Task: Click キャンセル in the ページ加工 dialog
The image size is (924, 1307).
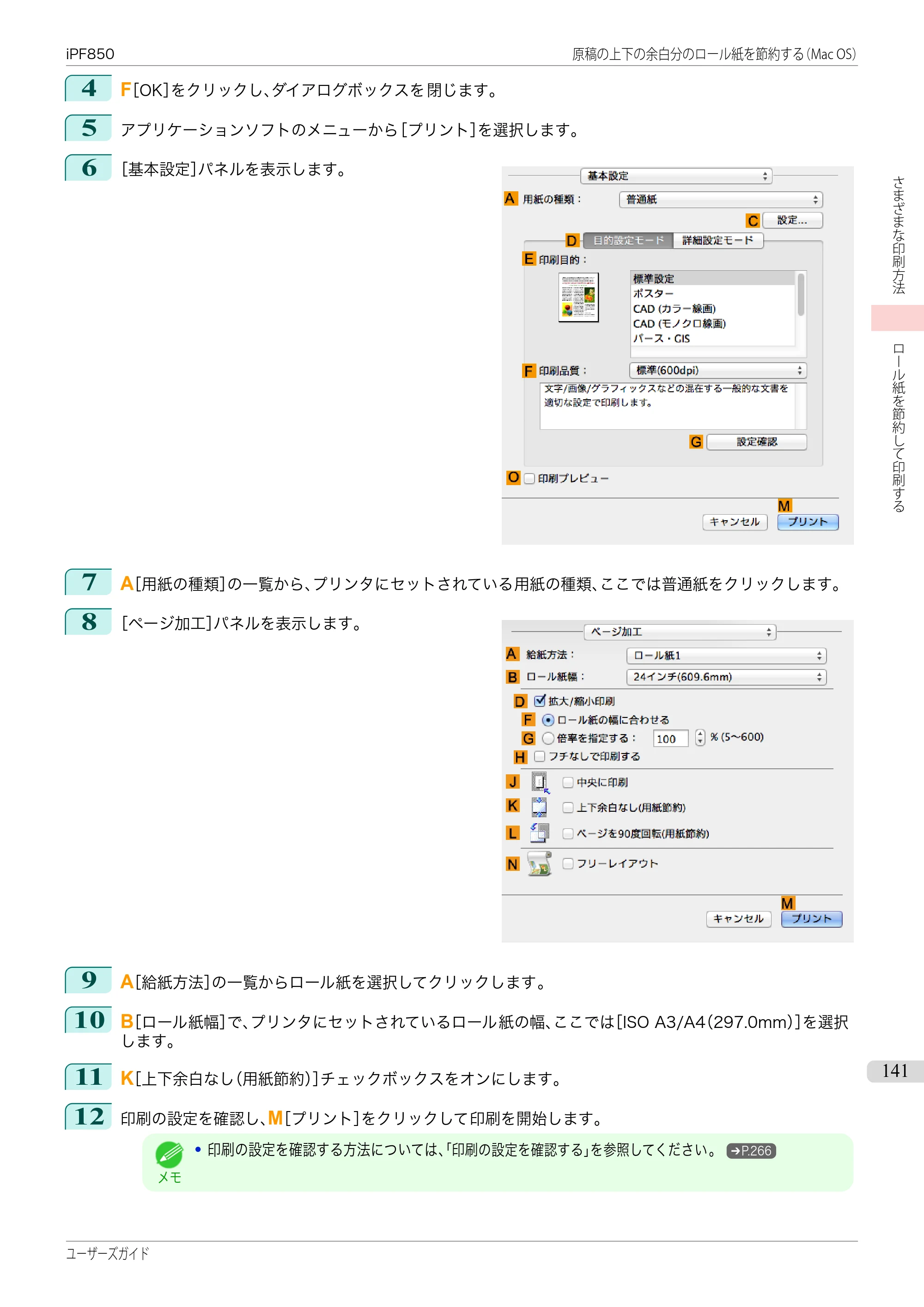Action: [738, 919]
